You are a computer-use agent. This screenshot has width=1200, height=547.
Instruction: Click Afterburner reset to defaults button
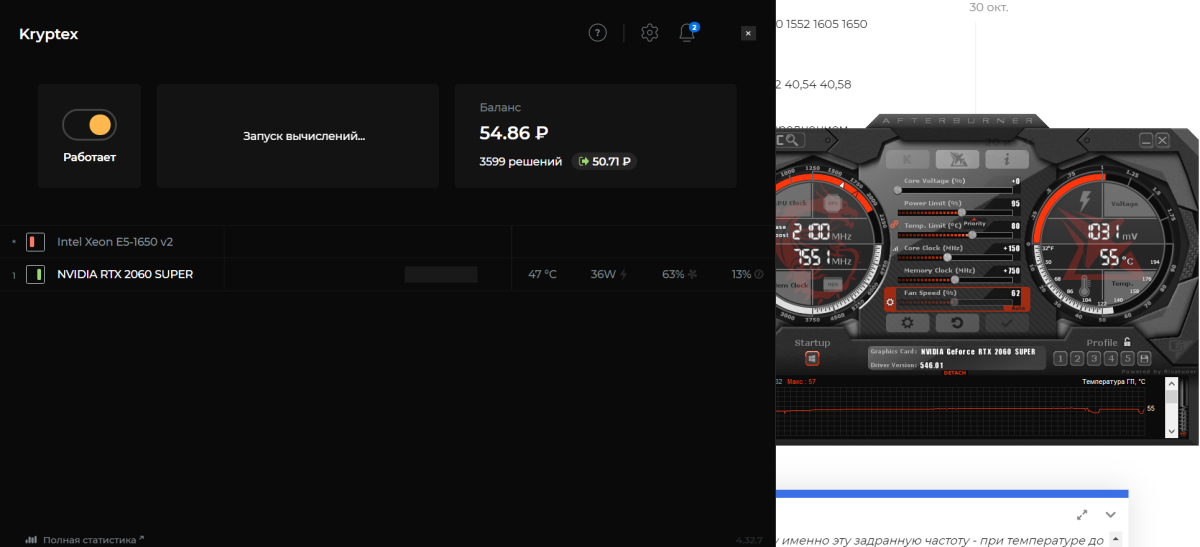pyautogui.click(x=957, y=323)
